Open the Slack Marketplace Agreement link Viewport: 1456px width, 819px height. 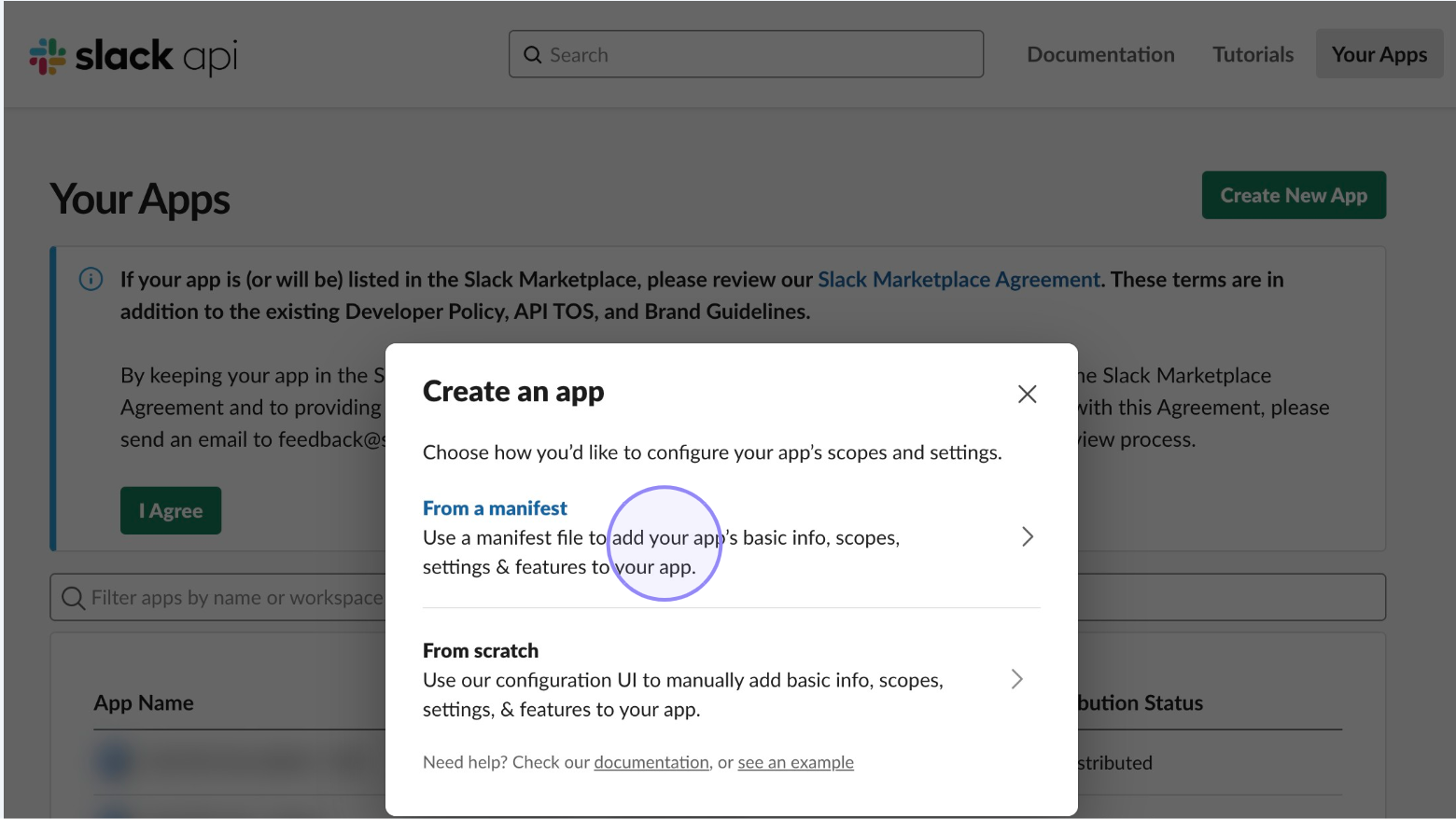[x=959, y=280]
